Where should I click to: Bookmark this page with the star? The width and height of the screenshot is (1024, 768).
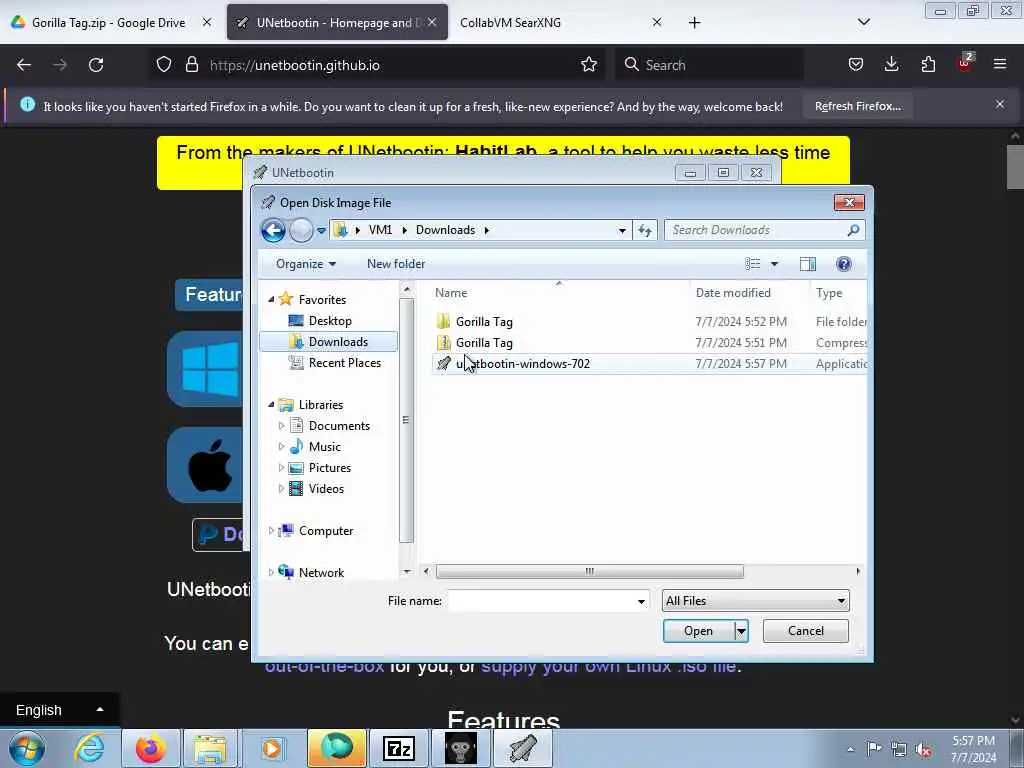click(588, 65)
